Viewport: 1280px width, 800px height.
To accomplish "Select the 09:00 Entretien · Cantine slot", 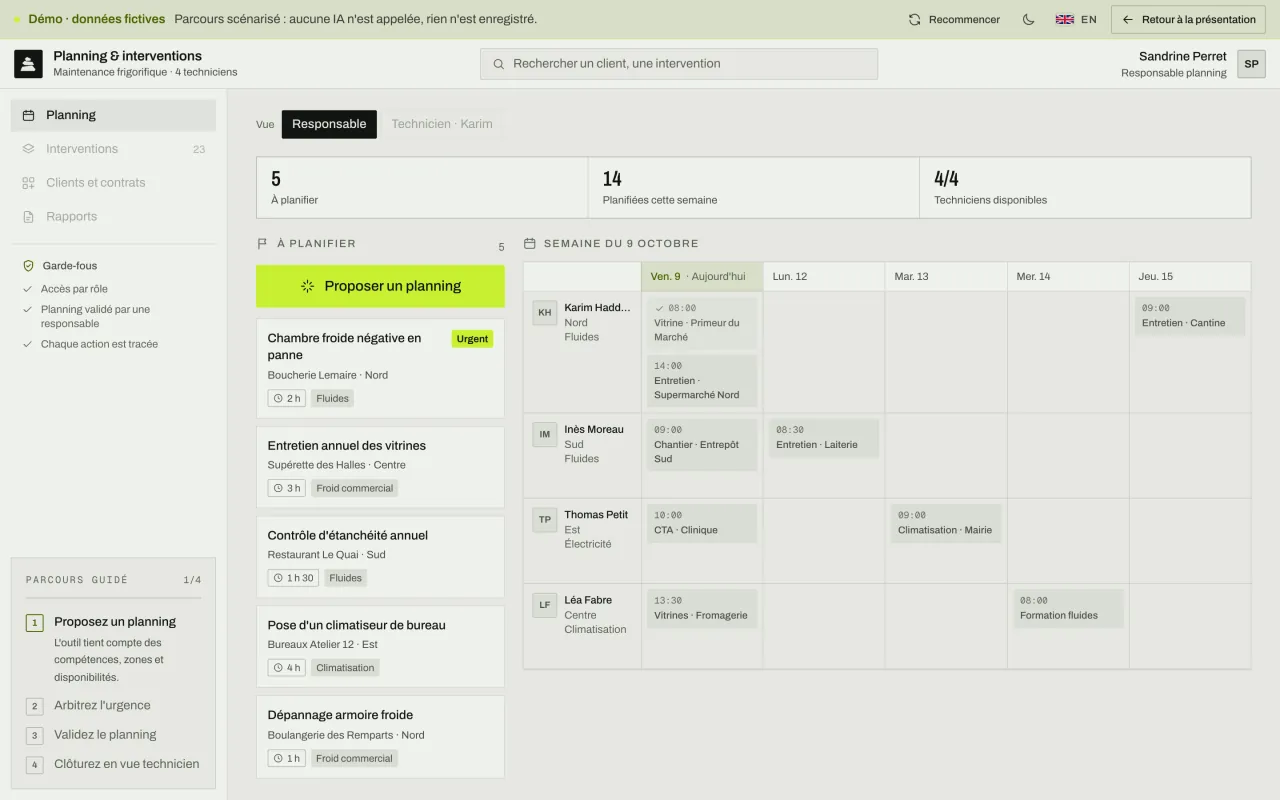I will tap(1189, 316).
